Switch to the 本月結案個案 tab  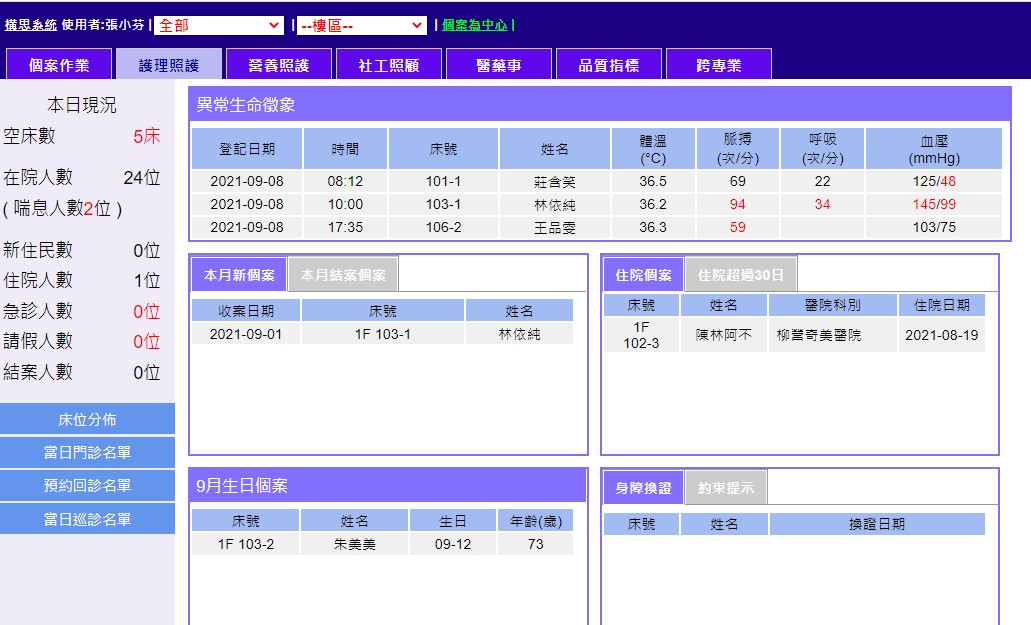[343, 275]
